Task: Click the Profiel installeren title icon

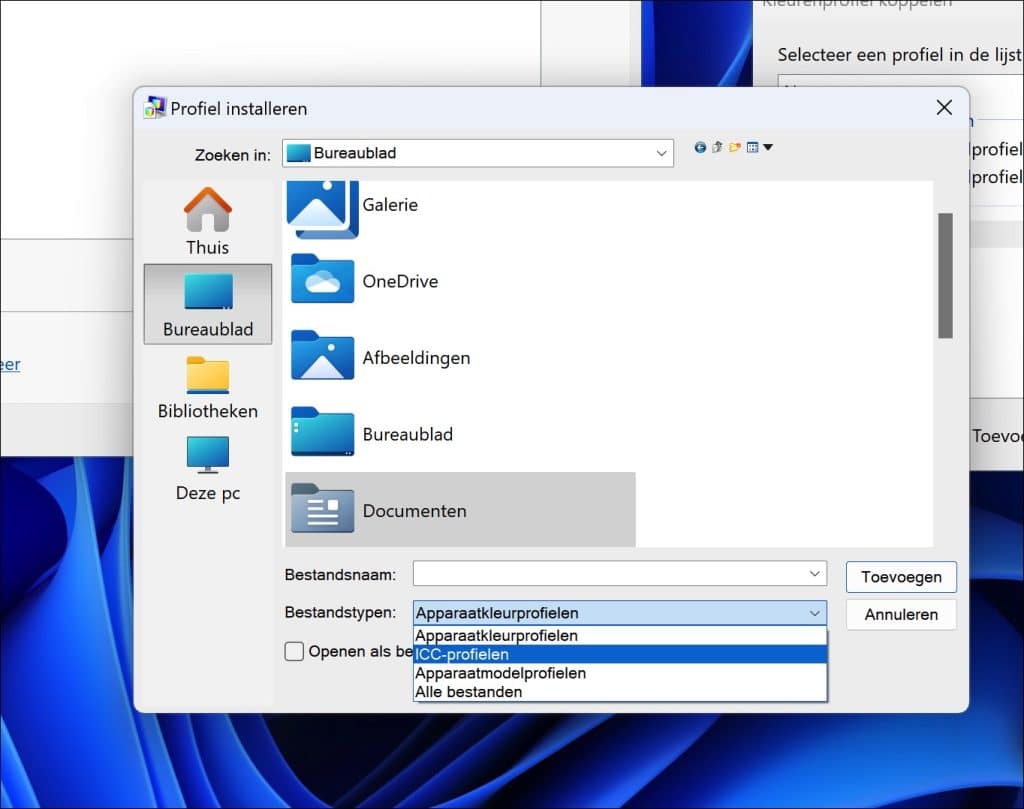Action: point(155,108)
